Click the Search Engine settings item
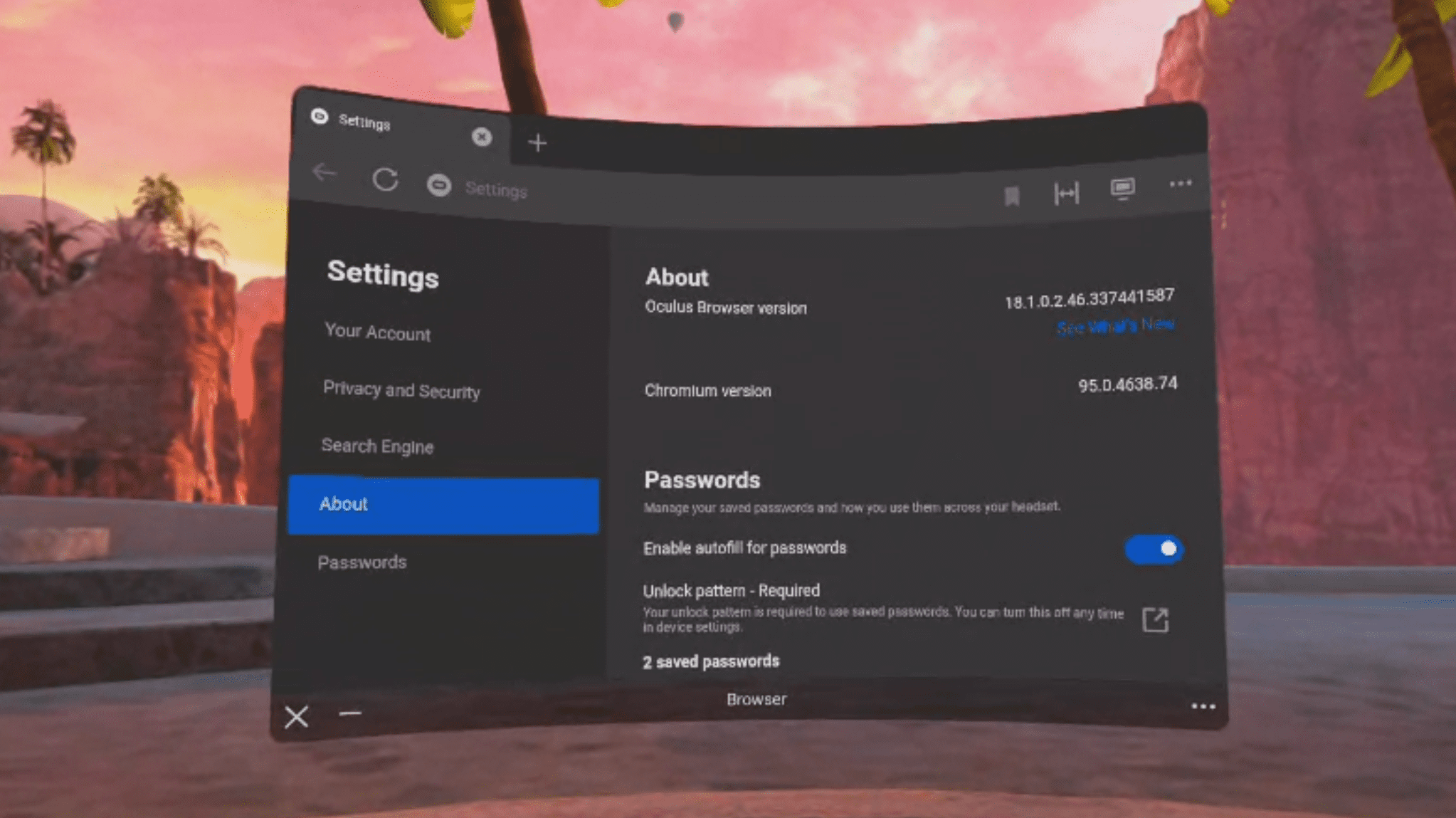Screen dimensions: 1456x818 click(377, 446)
